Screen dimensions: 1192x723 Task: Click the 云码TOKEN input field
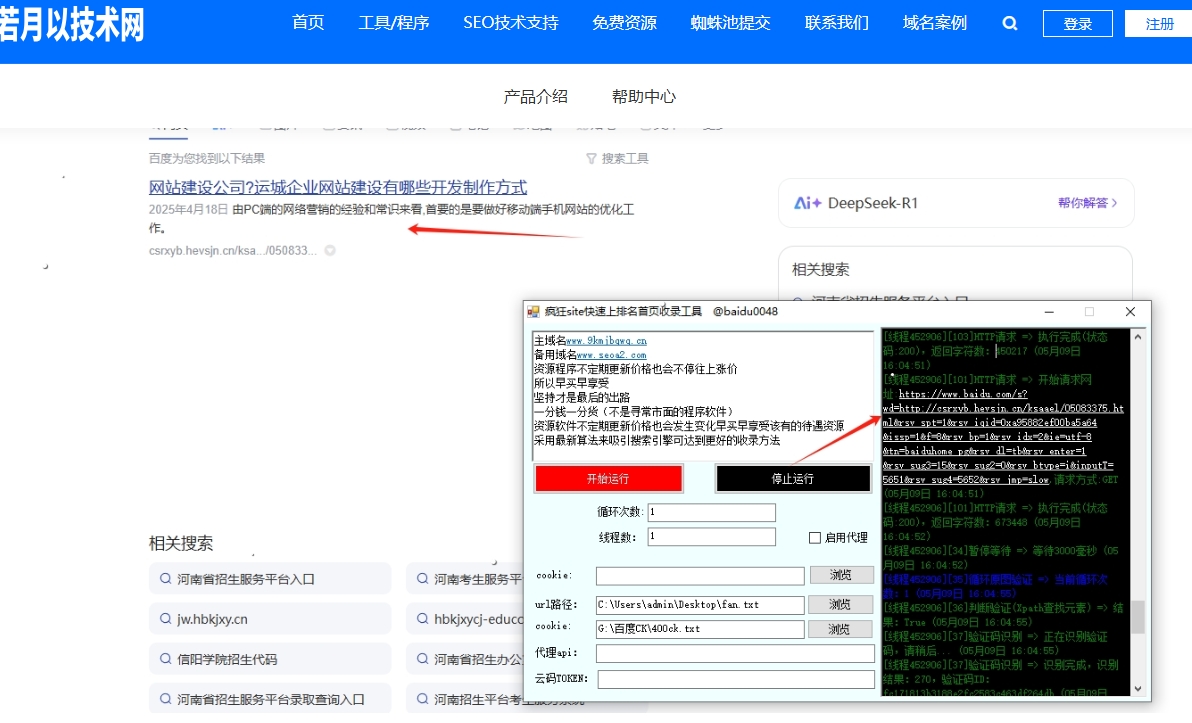736,679
